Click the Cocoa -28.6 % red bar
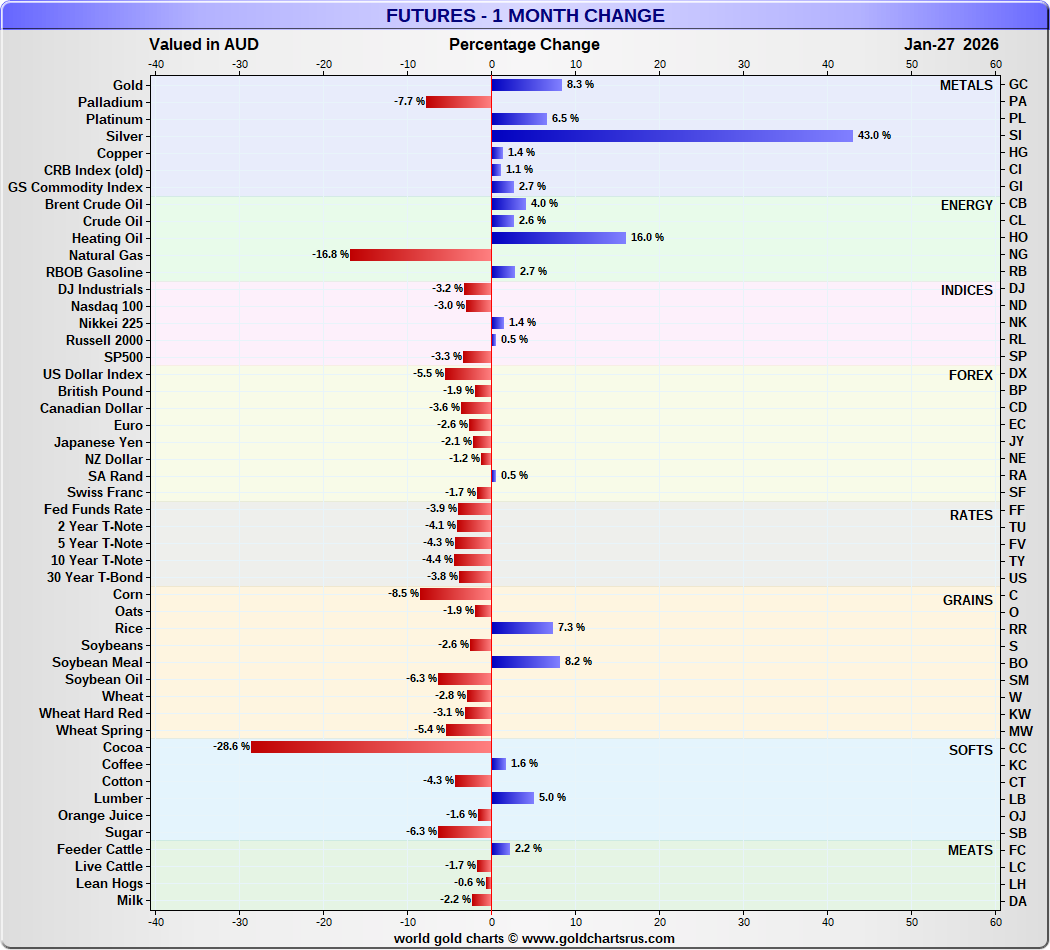 [x=371, y=747]
